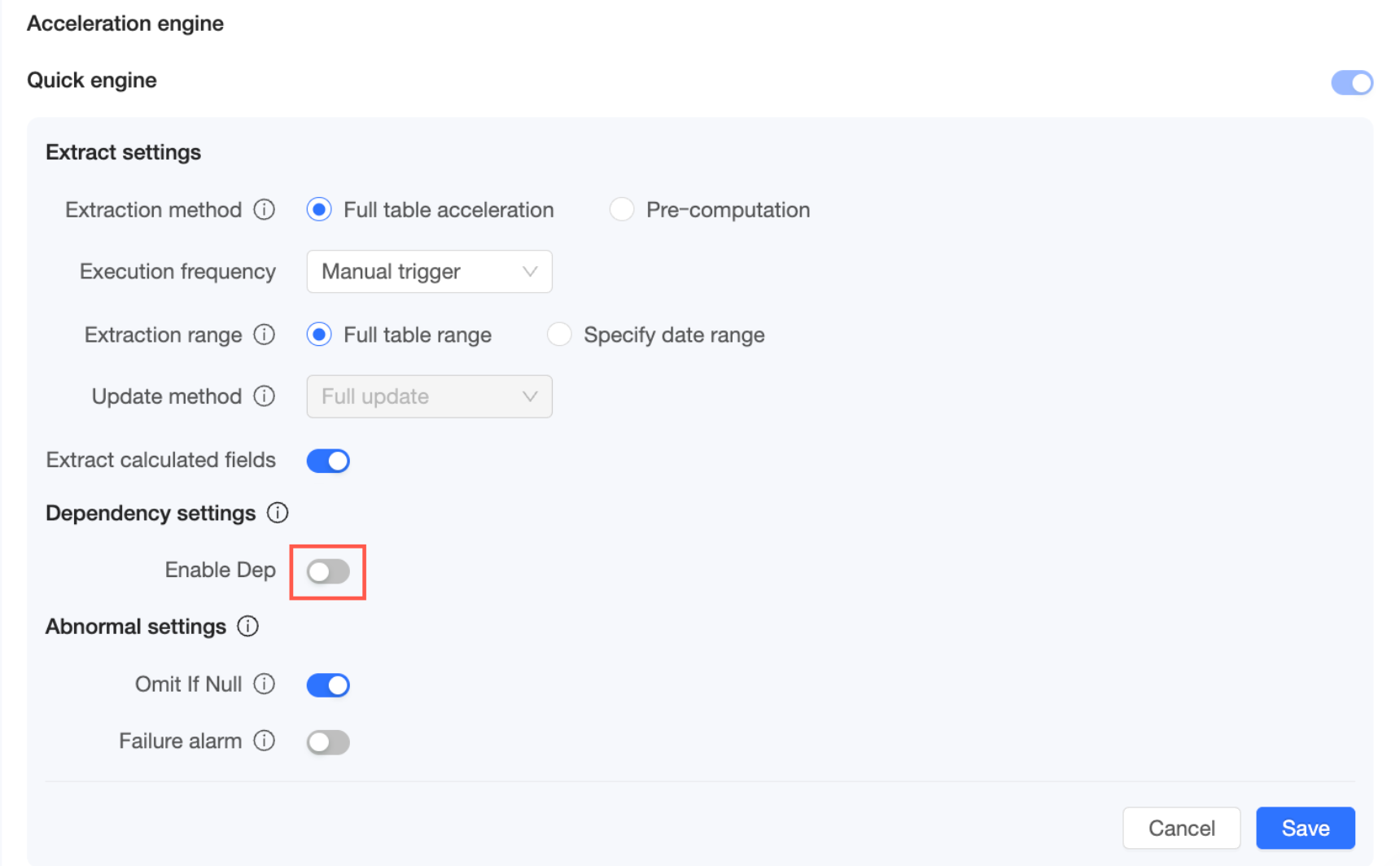Click the Cancel button
The image size is (1400, 866).
pos(1181,828)
